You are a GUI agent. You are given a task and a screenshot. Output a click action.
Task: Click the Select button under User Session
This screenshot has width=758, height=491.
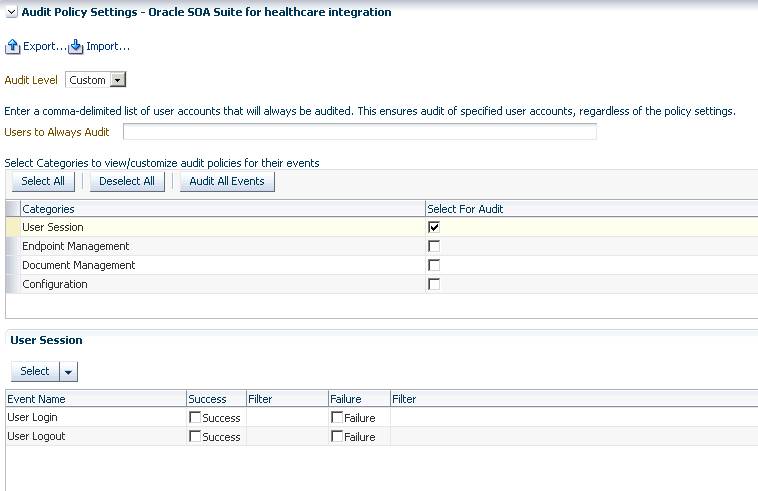point(35,371)
